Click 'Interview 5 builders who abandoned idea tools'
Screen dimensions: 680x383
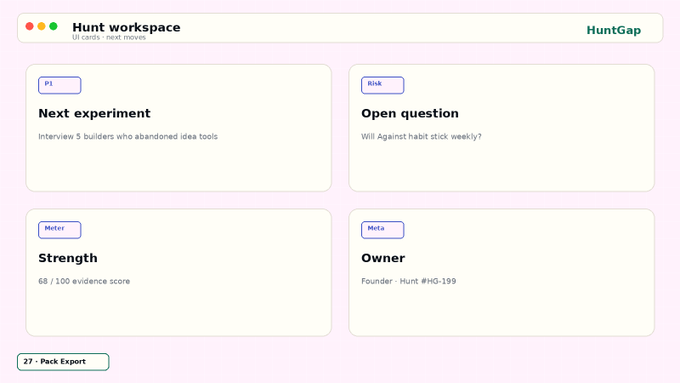pos(128,136)
